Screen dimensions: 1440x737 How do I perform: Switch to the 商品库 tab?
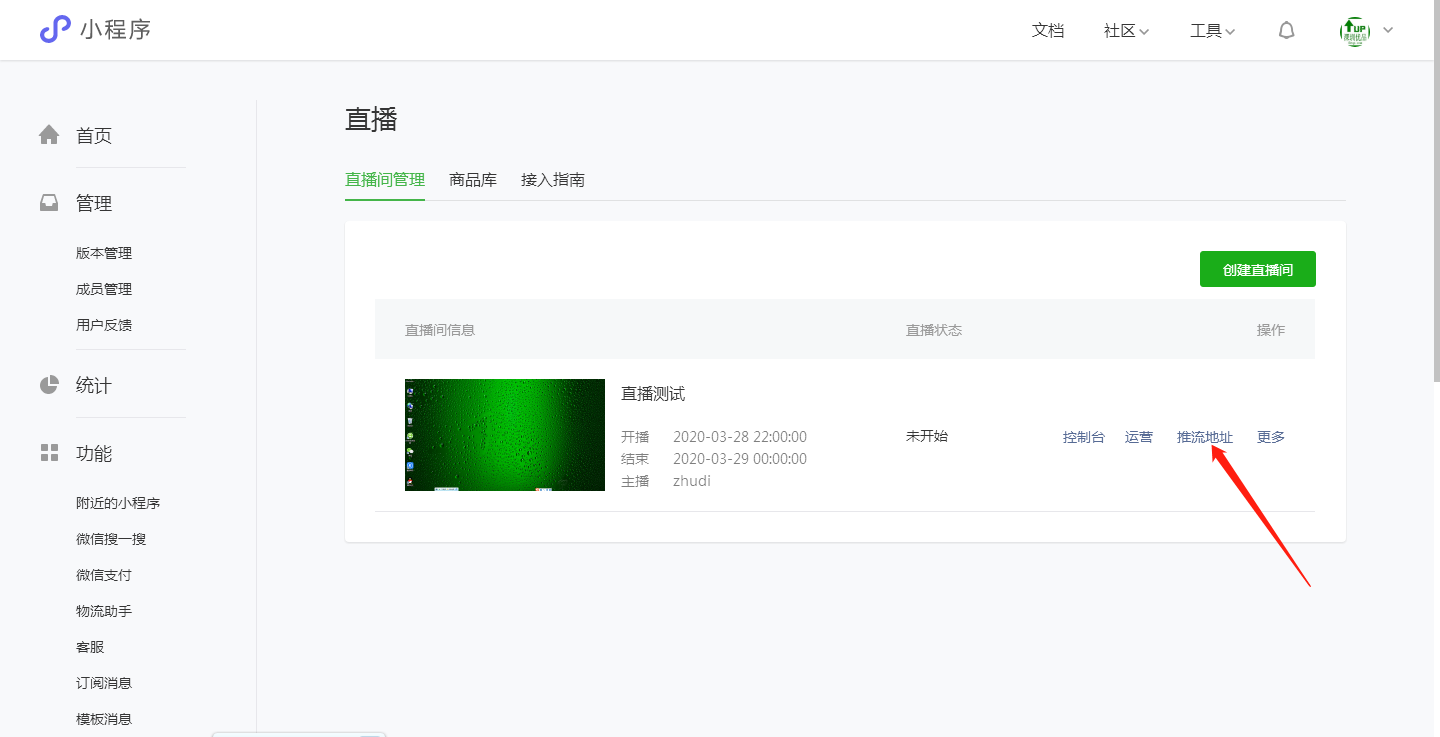tap(473, 180)
